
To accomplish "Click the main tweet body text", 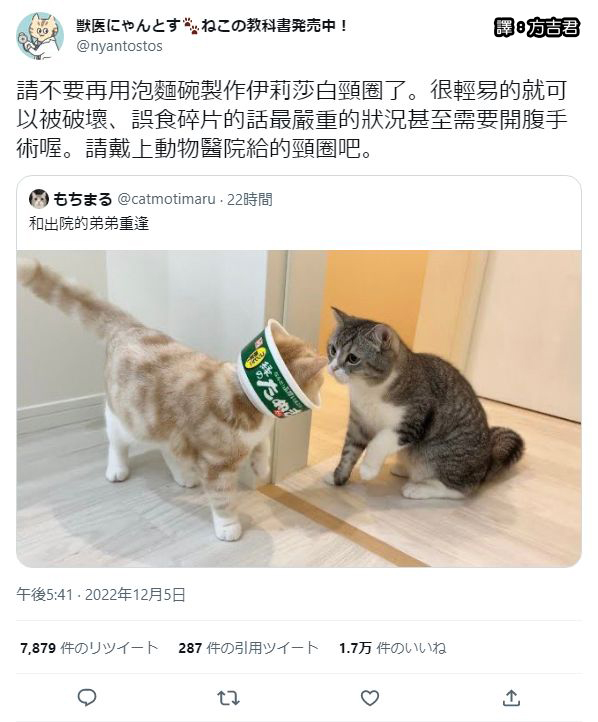I will pos(291,120).
